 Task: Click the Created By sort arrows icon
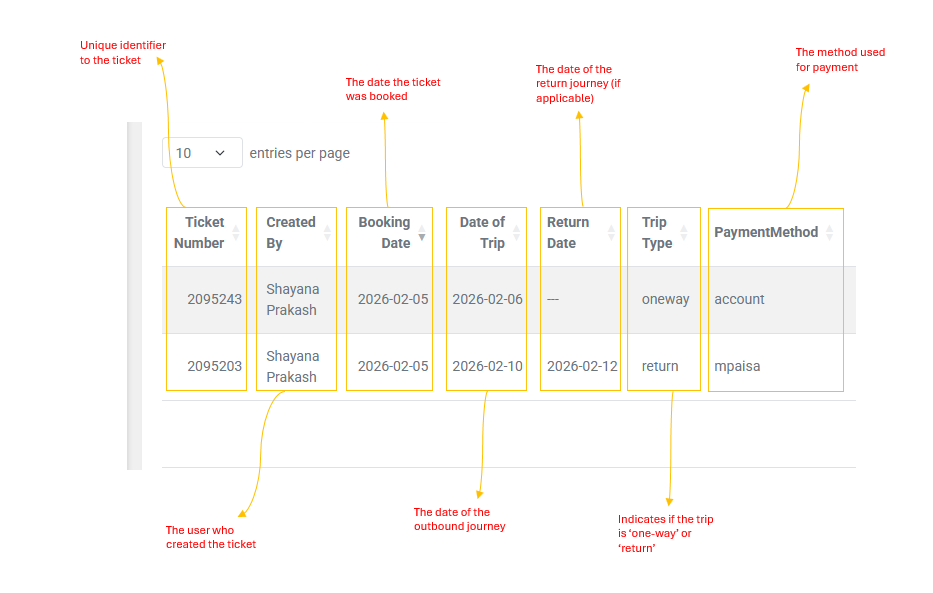(327, 233)
